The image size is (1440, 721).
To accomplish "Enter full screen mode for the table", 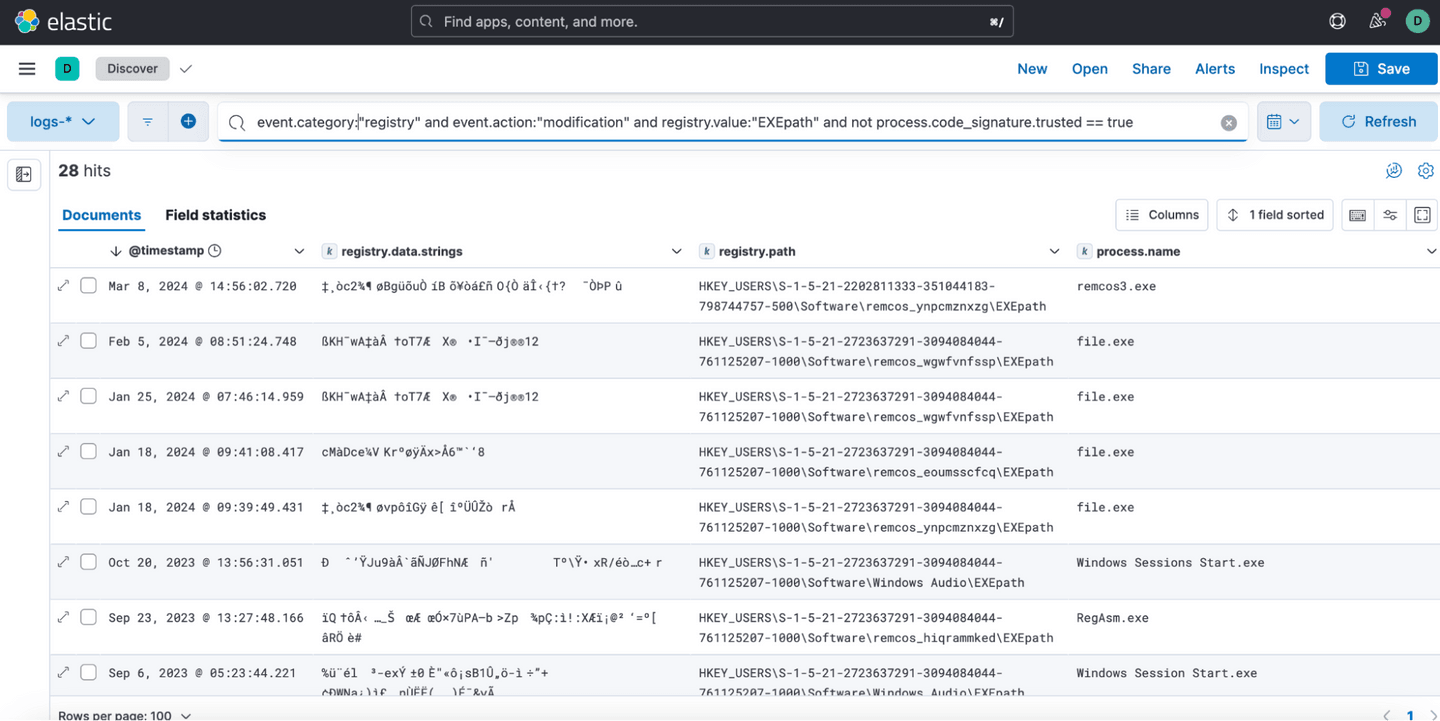I will tap(1422, 215).
